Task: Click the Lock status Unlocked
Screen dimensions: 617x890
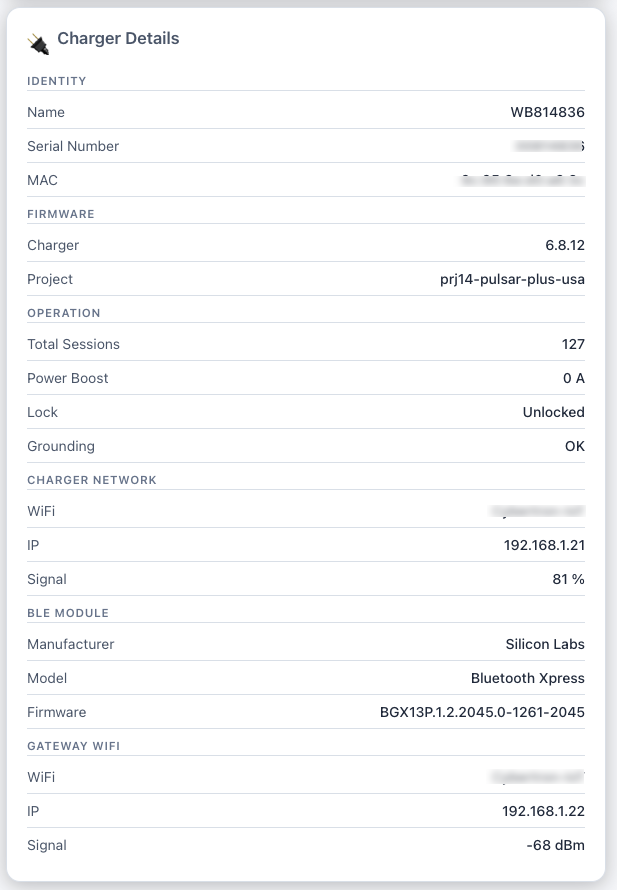Action: pos(553,412)
